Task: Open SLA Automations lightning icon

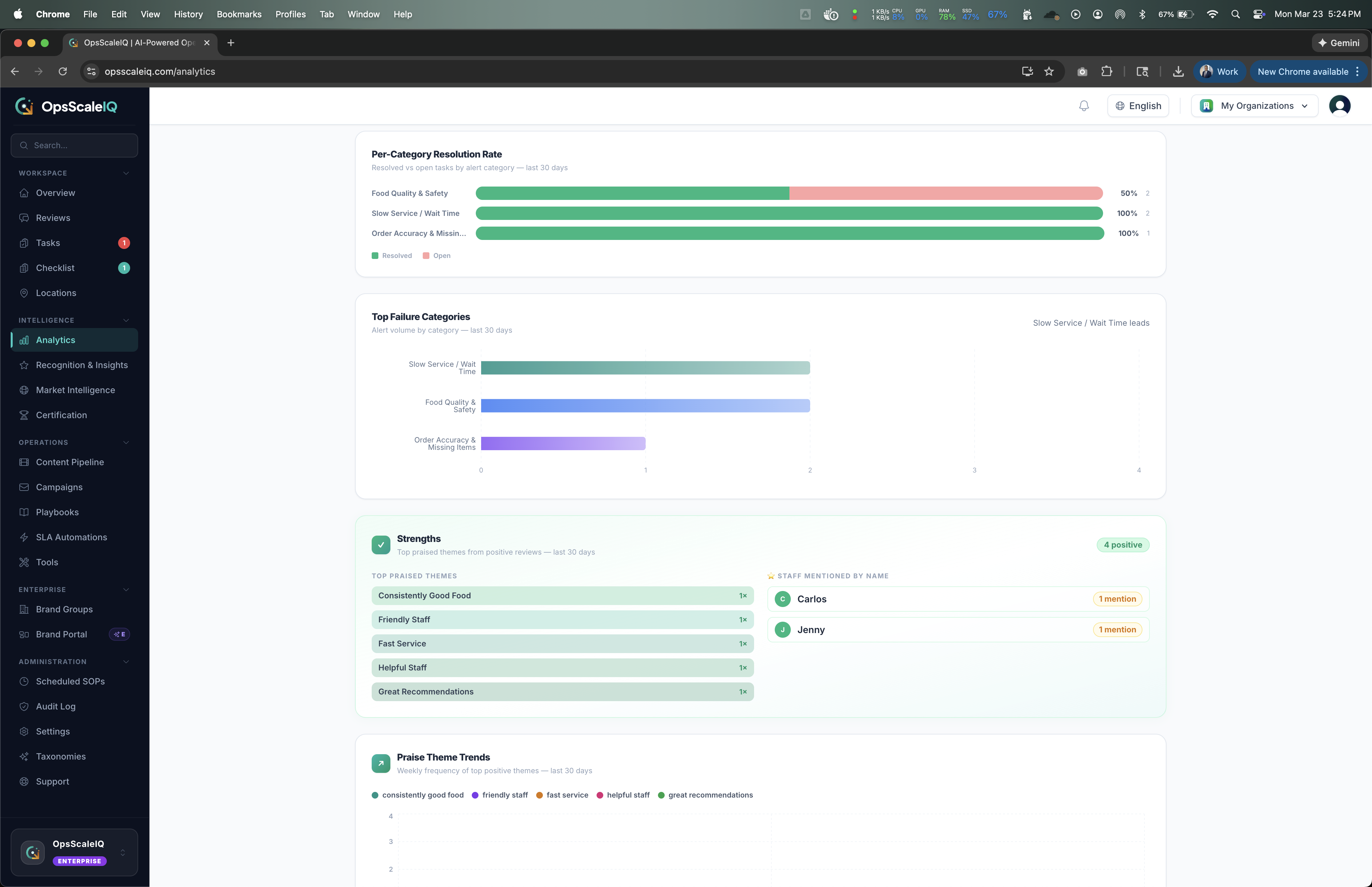Action: [x=24, y=537]
